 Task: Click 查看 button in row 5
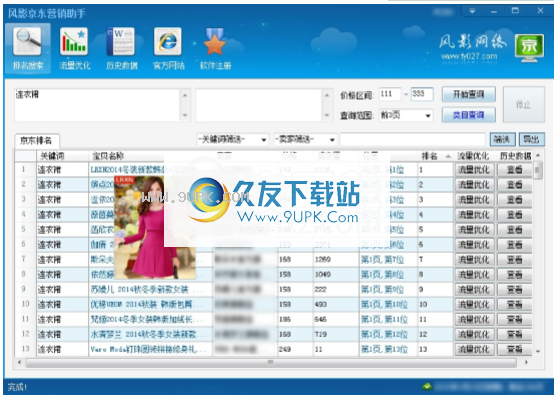point(514,230)
